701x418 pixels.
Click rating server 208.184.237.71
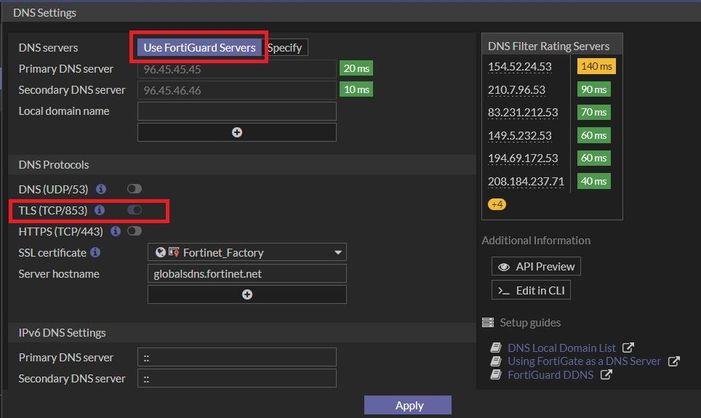point(526,182)
